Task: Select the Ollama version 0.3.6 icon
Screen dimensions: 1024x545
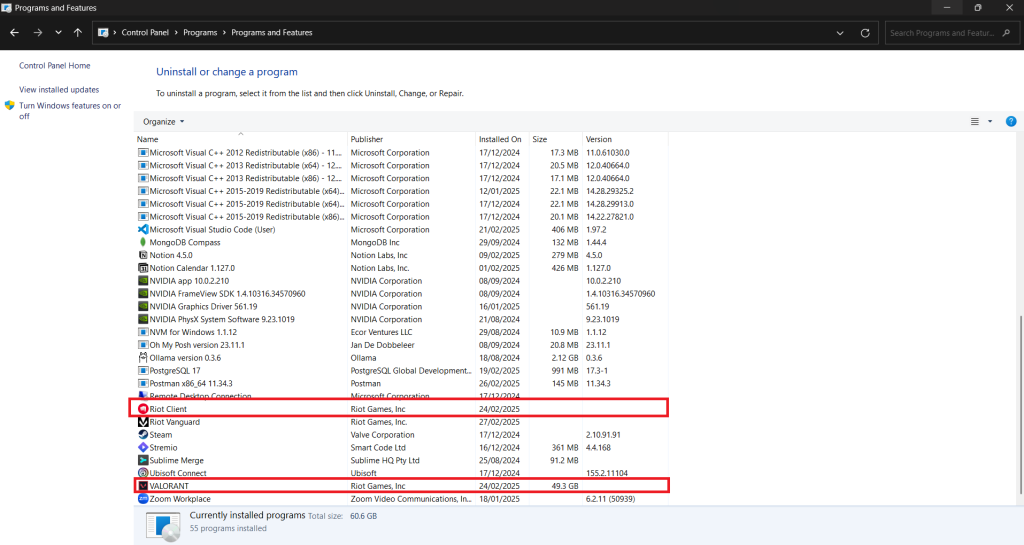Action: point(143,358)
